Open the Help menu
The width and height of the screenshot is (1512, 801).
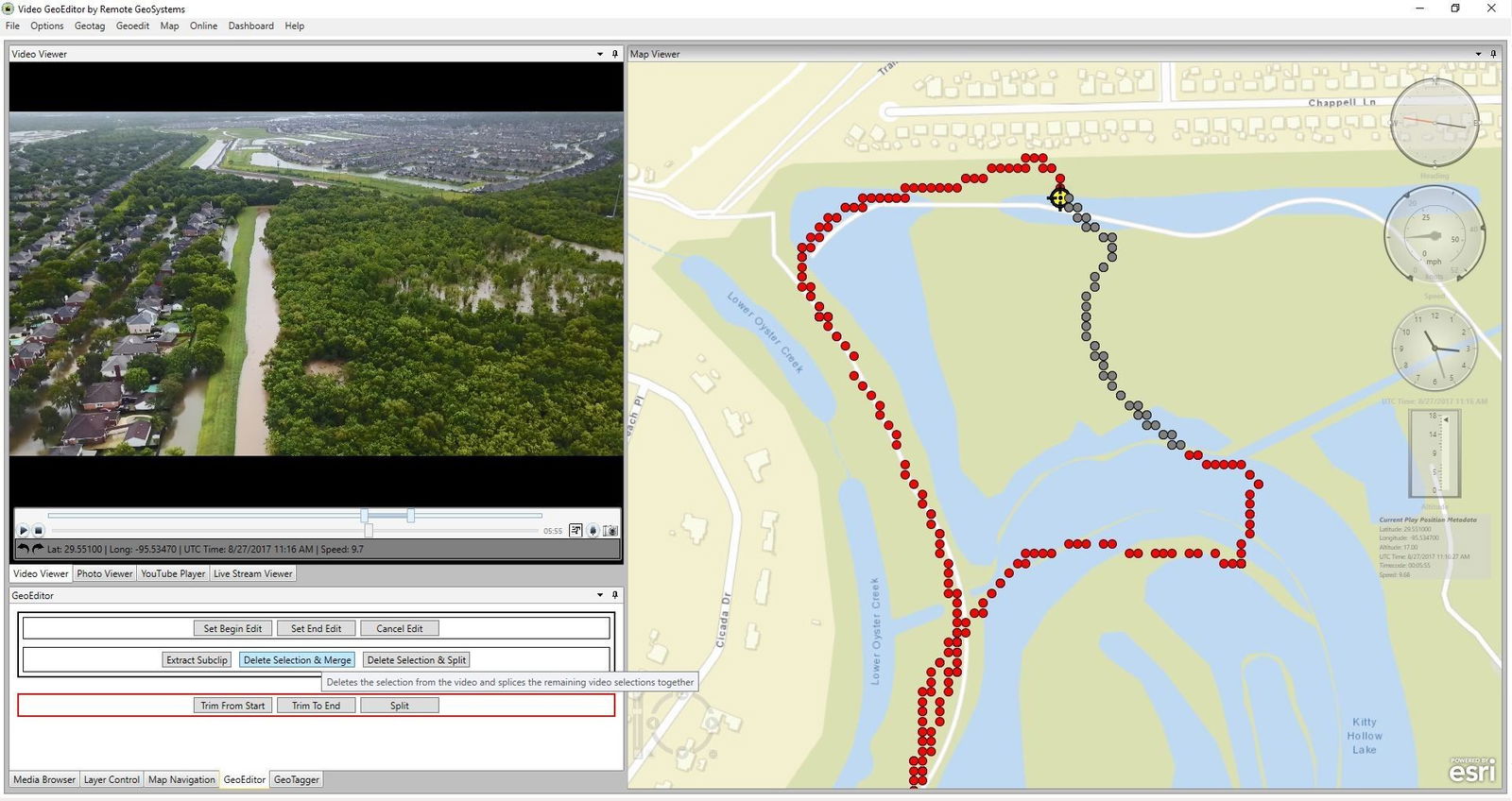point(295,26)
